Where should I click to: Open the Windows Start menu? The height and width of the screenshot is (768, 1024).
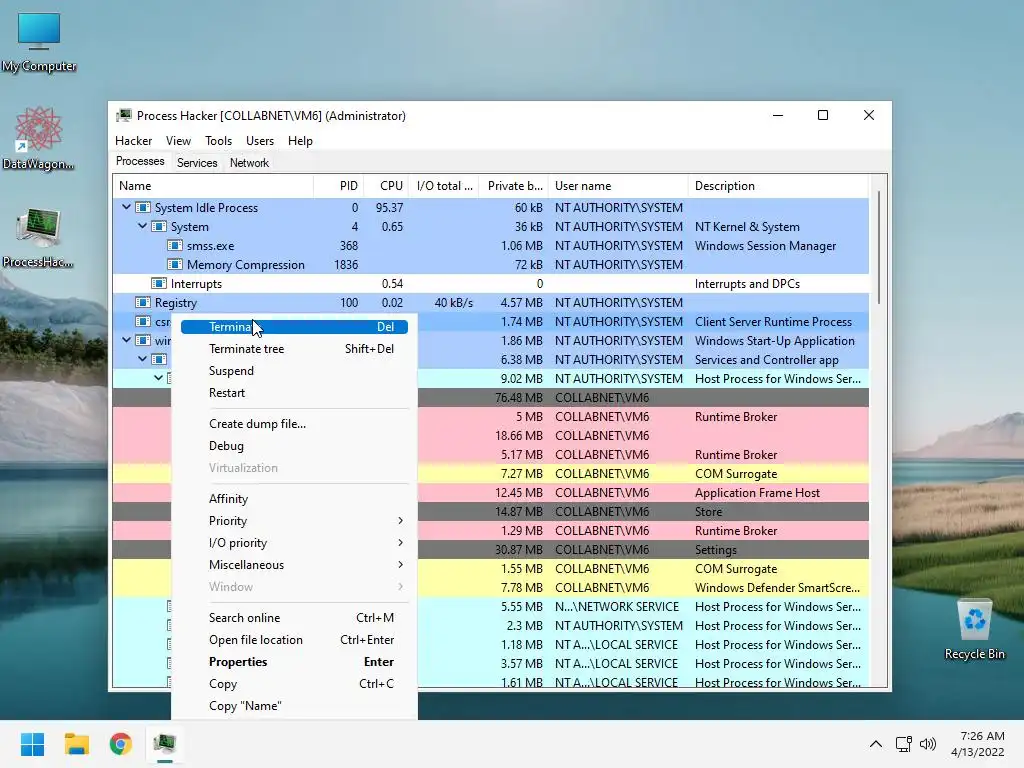click(32, 744)
